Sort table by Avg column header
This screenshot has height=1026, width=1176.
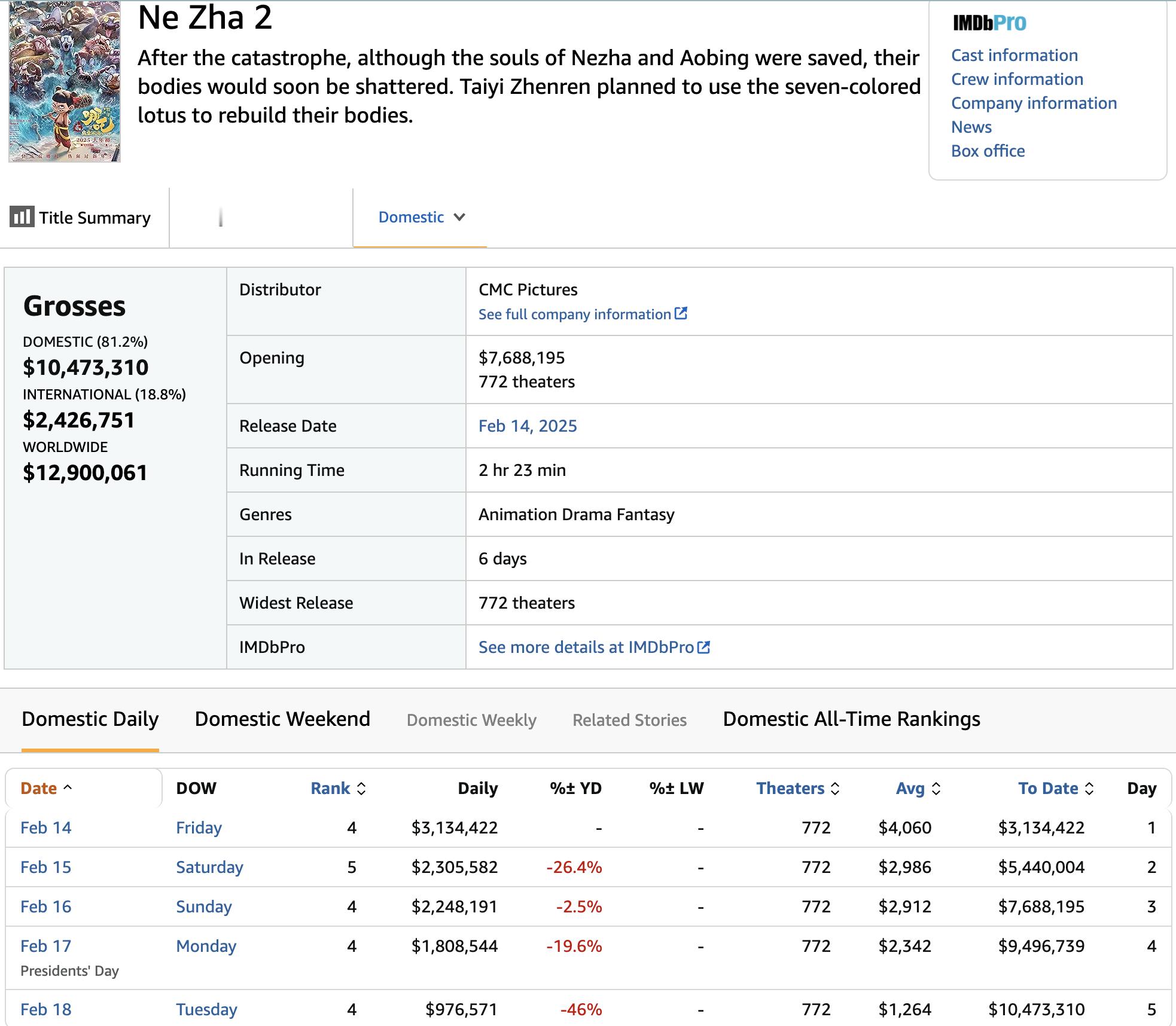coord(910,788)
